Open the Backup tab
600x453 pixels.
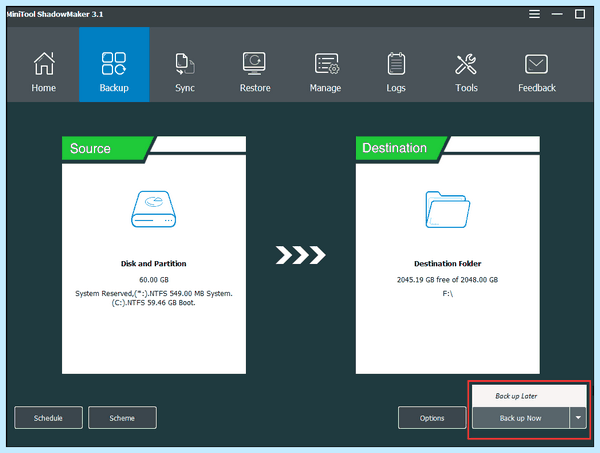click(114, 65)
